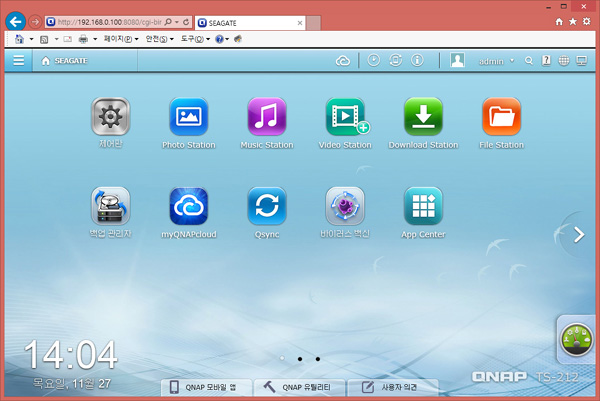Launch Music Station
The image size is (600, 401).
pyautogui.click(x=267, y=118)
